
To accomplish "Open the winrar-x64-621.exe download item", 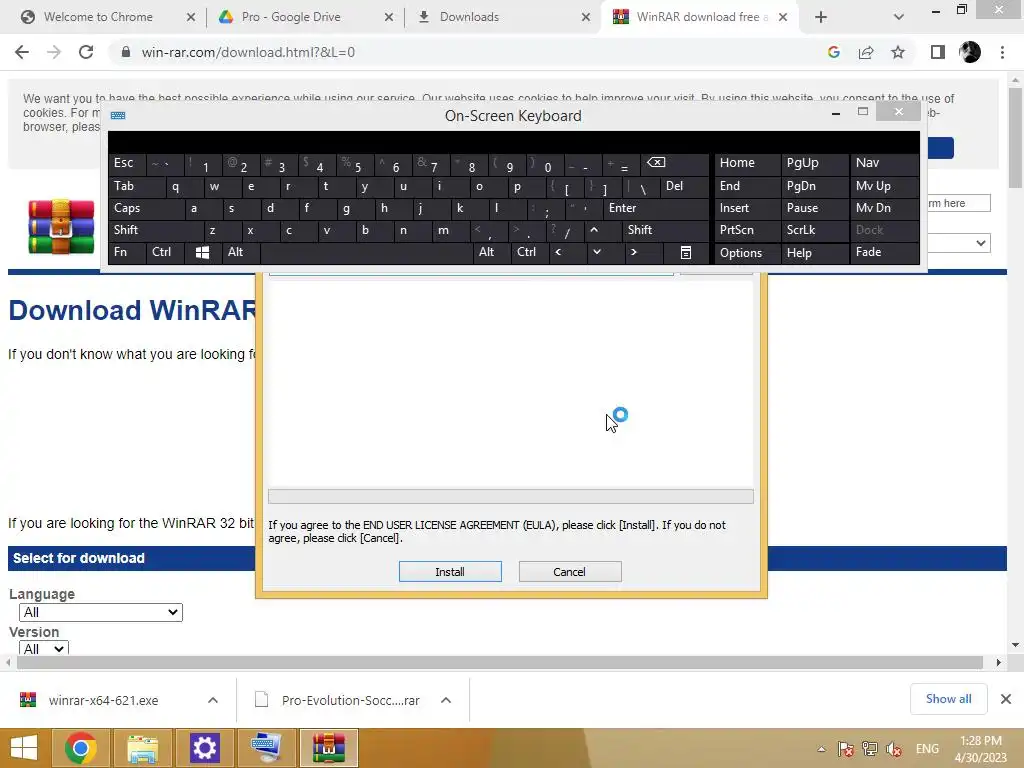I will (x=103, y=700).
